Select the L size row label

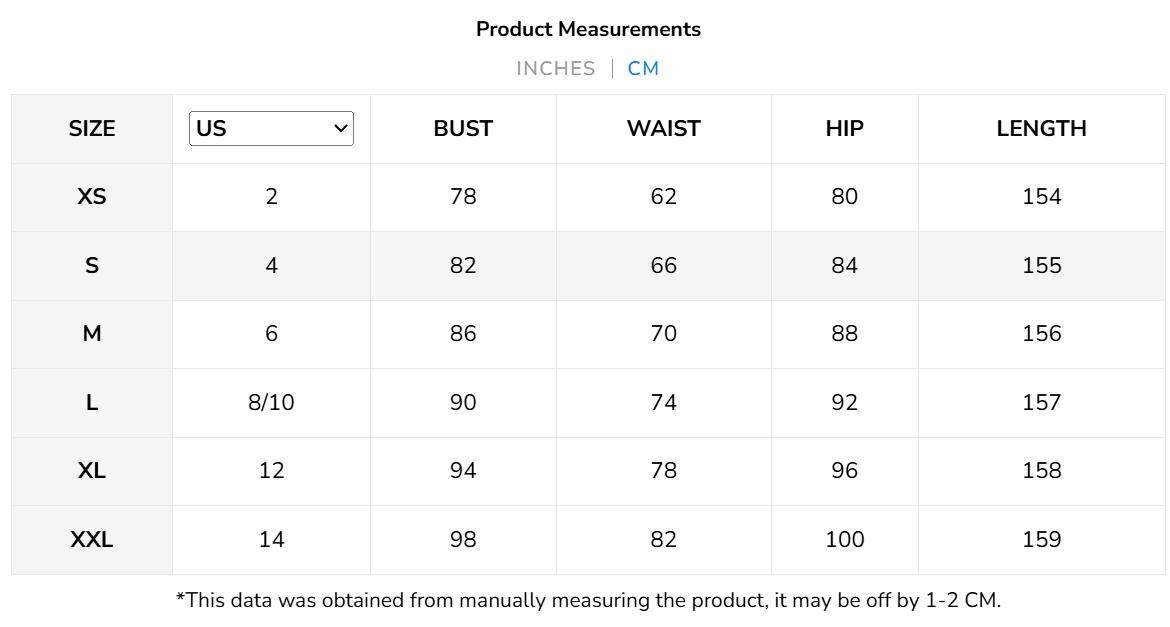[x=92, y=403]
